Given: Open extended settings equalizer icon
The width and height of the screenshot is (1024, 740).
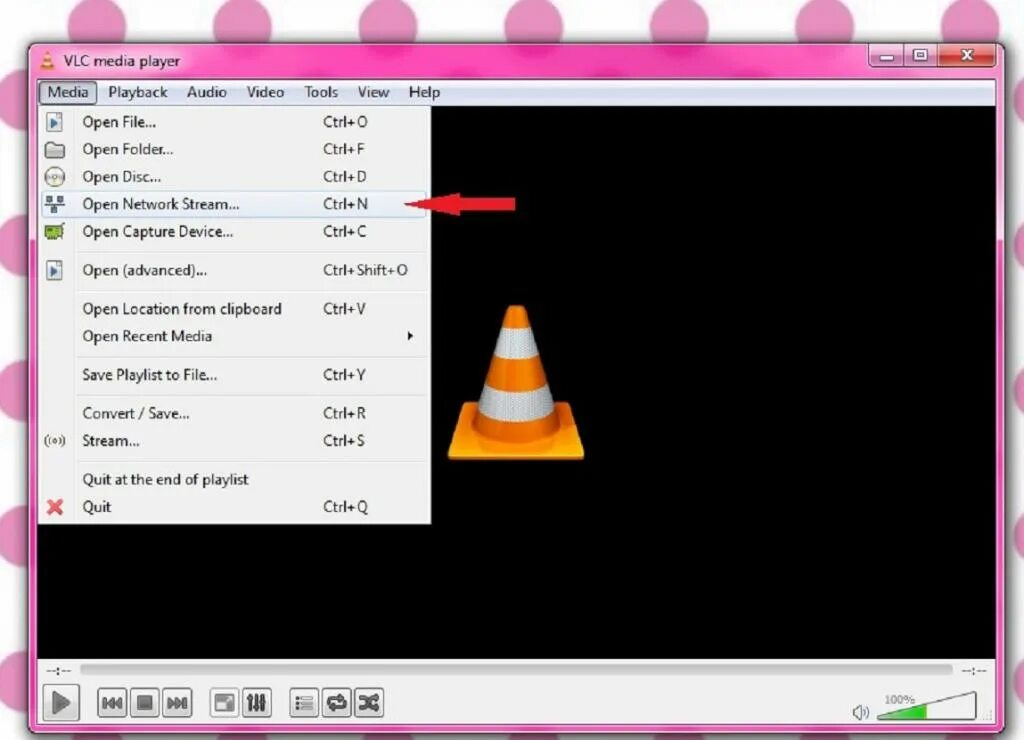Looking at the screenshot, I should (x=256, y=703).
